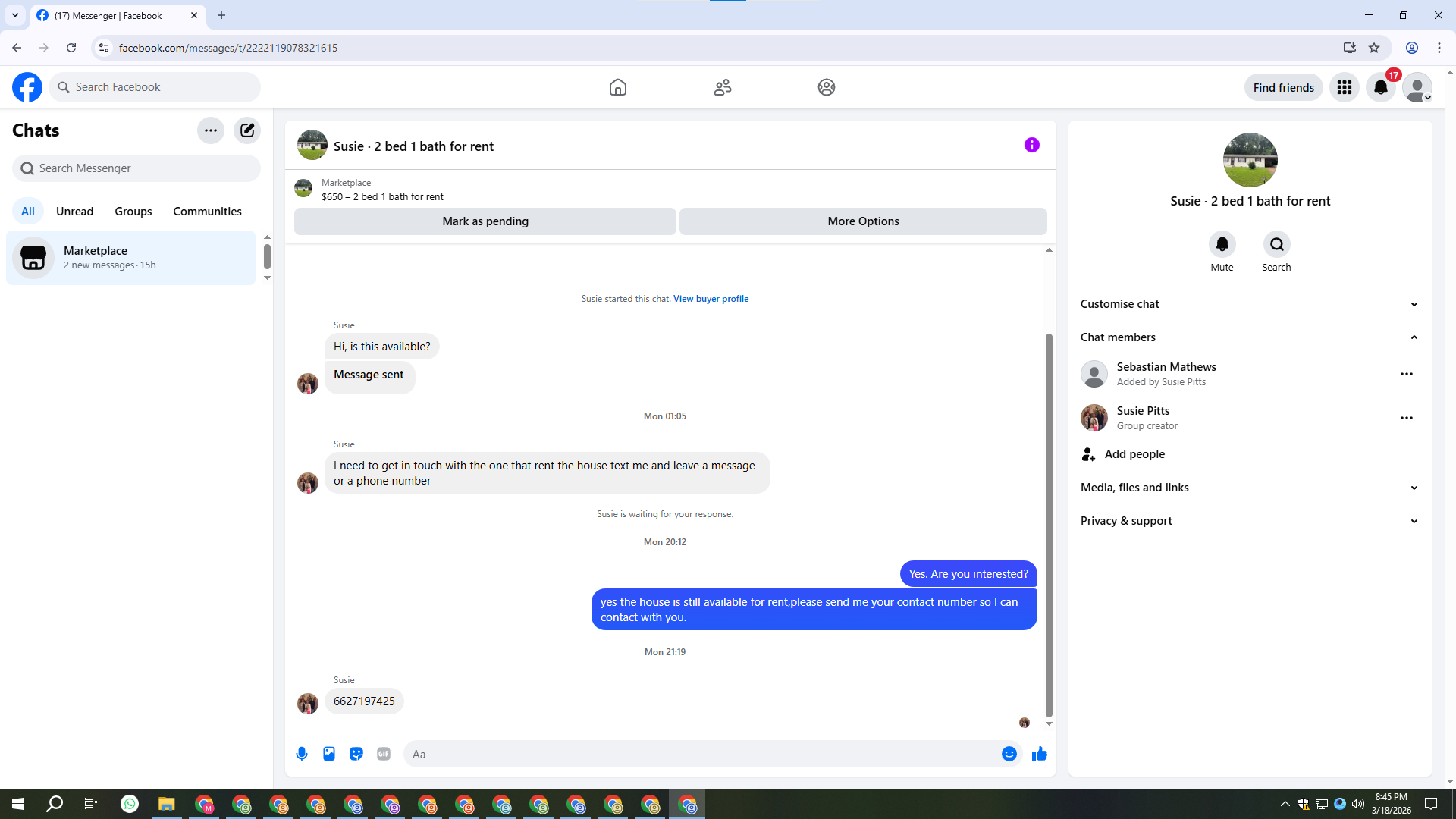The height and width of the screenshot is (819, 1456).
Task: Click the Aa message input field
Action: click(701, 754)
